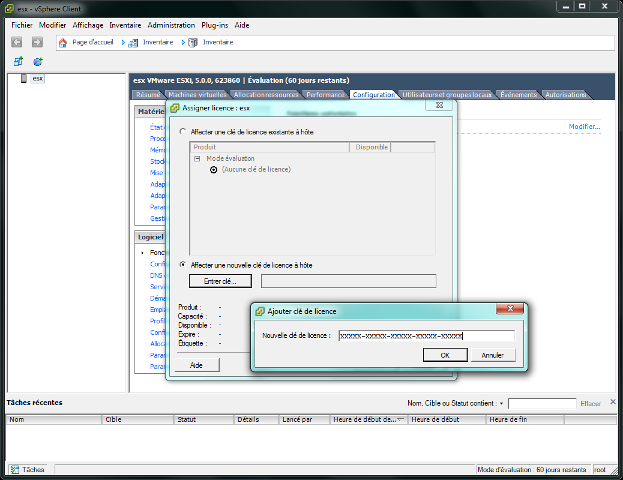Click the read-only license key field
The image size is (623, 480).
tap(348, 281)
